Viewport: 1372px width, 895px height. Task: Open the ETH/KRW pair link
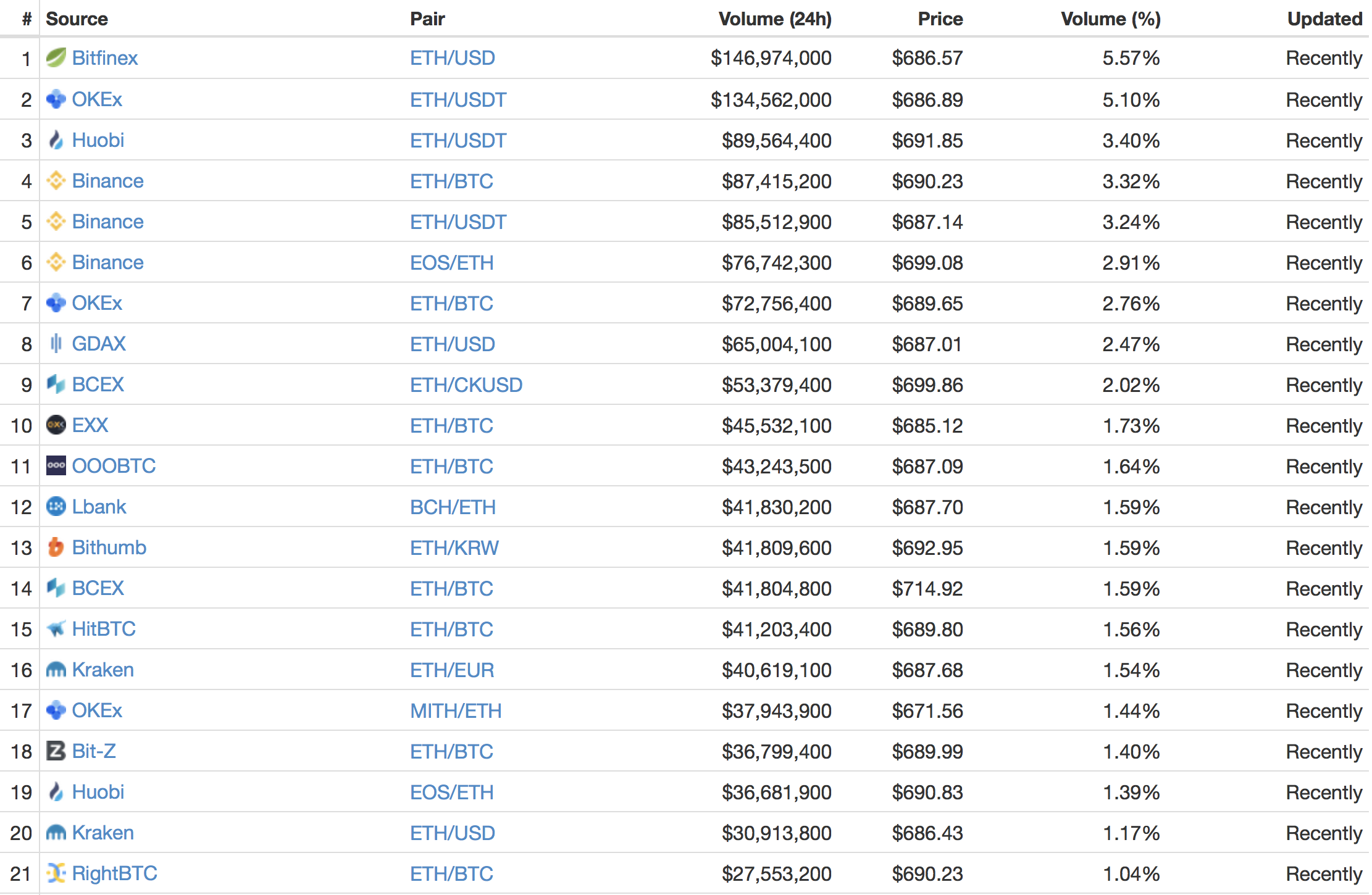coord(454,547)
